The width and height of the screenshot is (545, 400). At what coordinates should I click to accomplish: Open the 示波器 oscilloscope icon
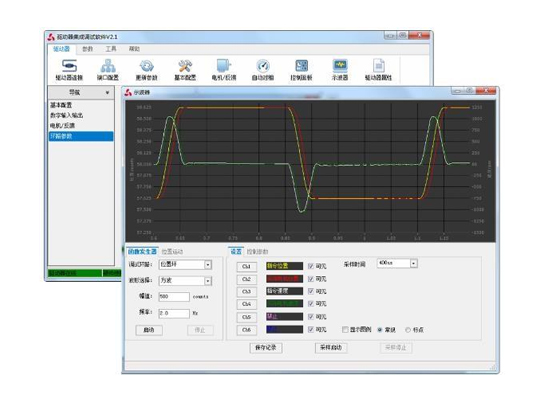pos(340,66)
